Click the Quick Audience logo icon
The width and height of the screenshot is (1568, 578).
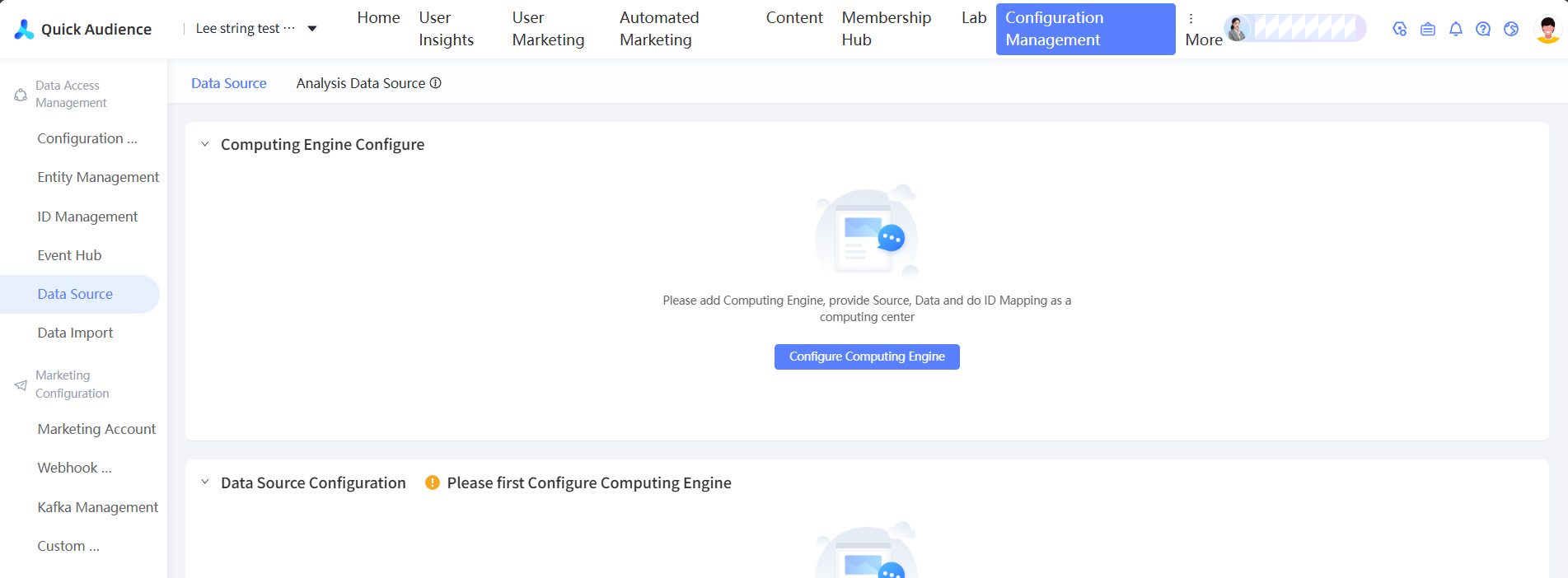[x=25, y=29]
